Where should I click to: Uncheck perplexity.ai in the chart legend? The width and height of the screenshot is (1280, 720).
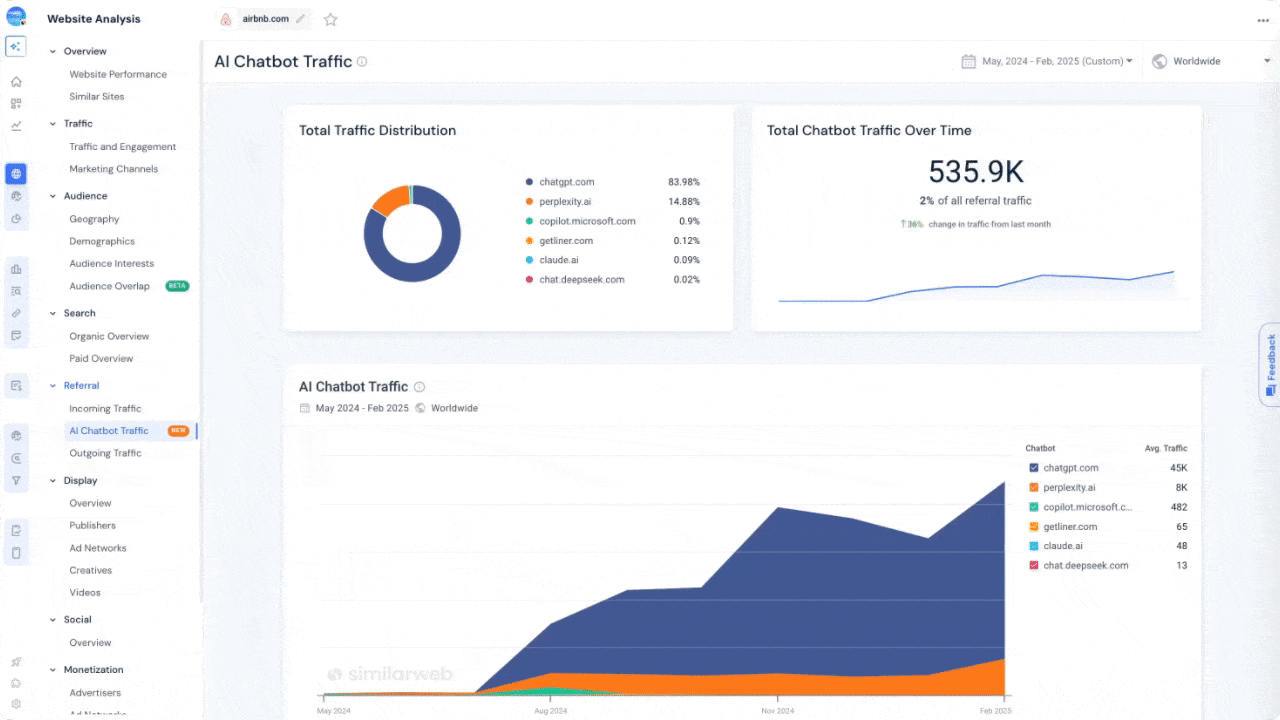1033,487
